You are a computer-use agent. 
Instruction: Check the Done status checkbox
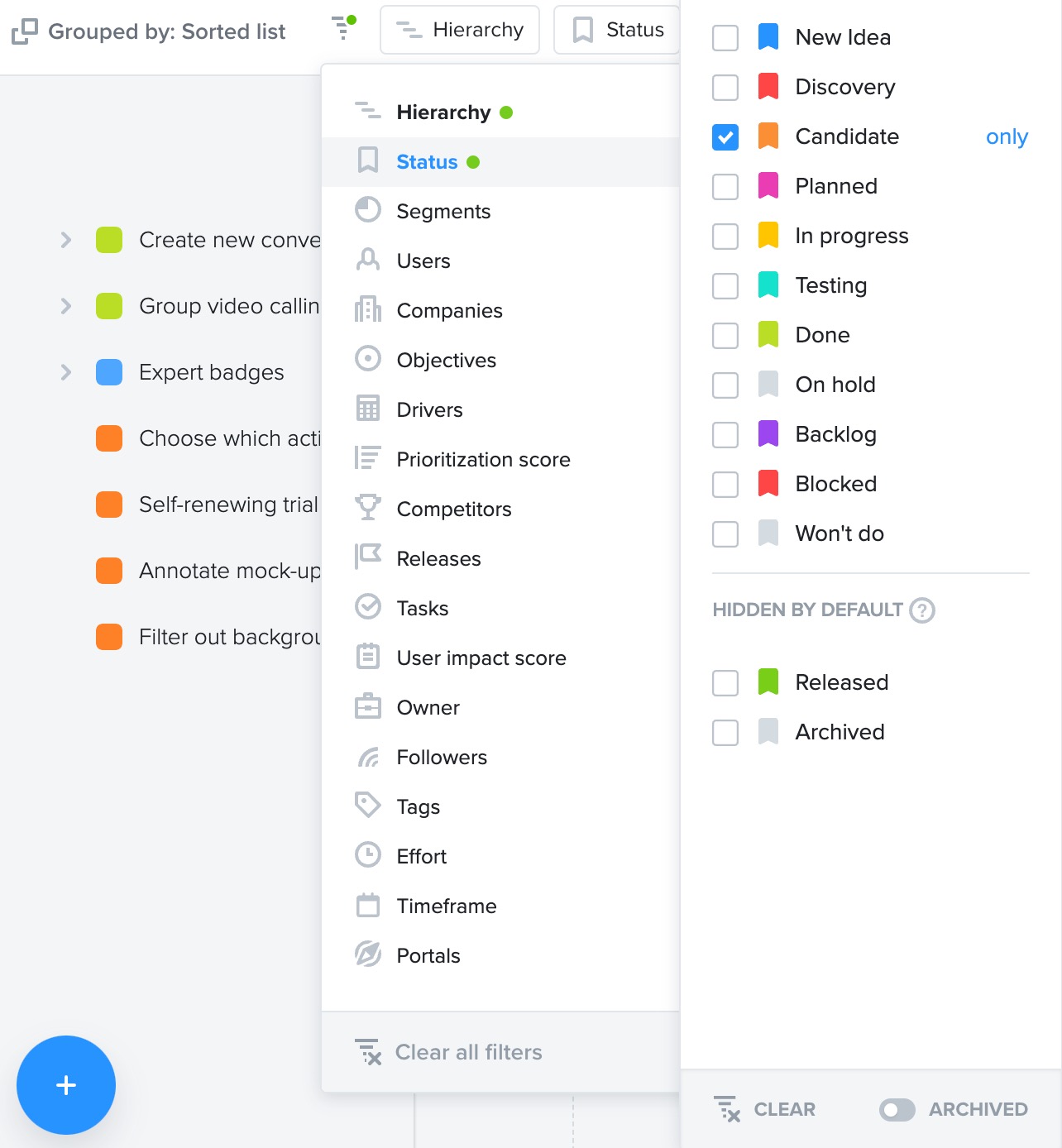[x=725, y=335]
